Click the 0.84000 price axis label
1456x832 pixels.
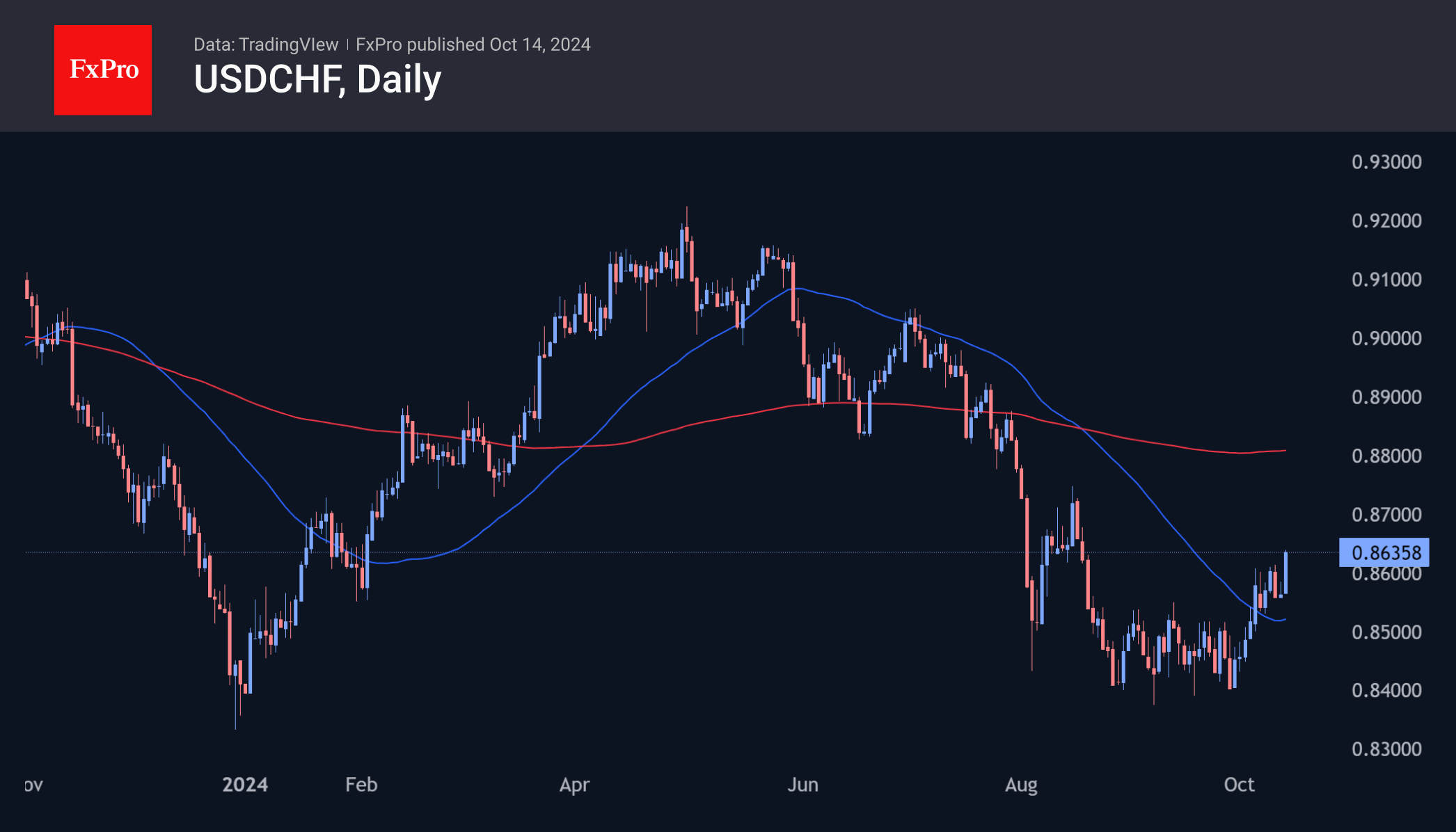1386,691
